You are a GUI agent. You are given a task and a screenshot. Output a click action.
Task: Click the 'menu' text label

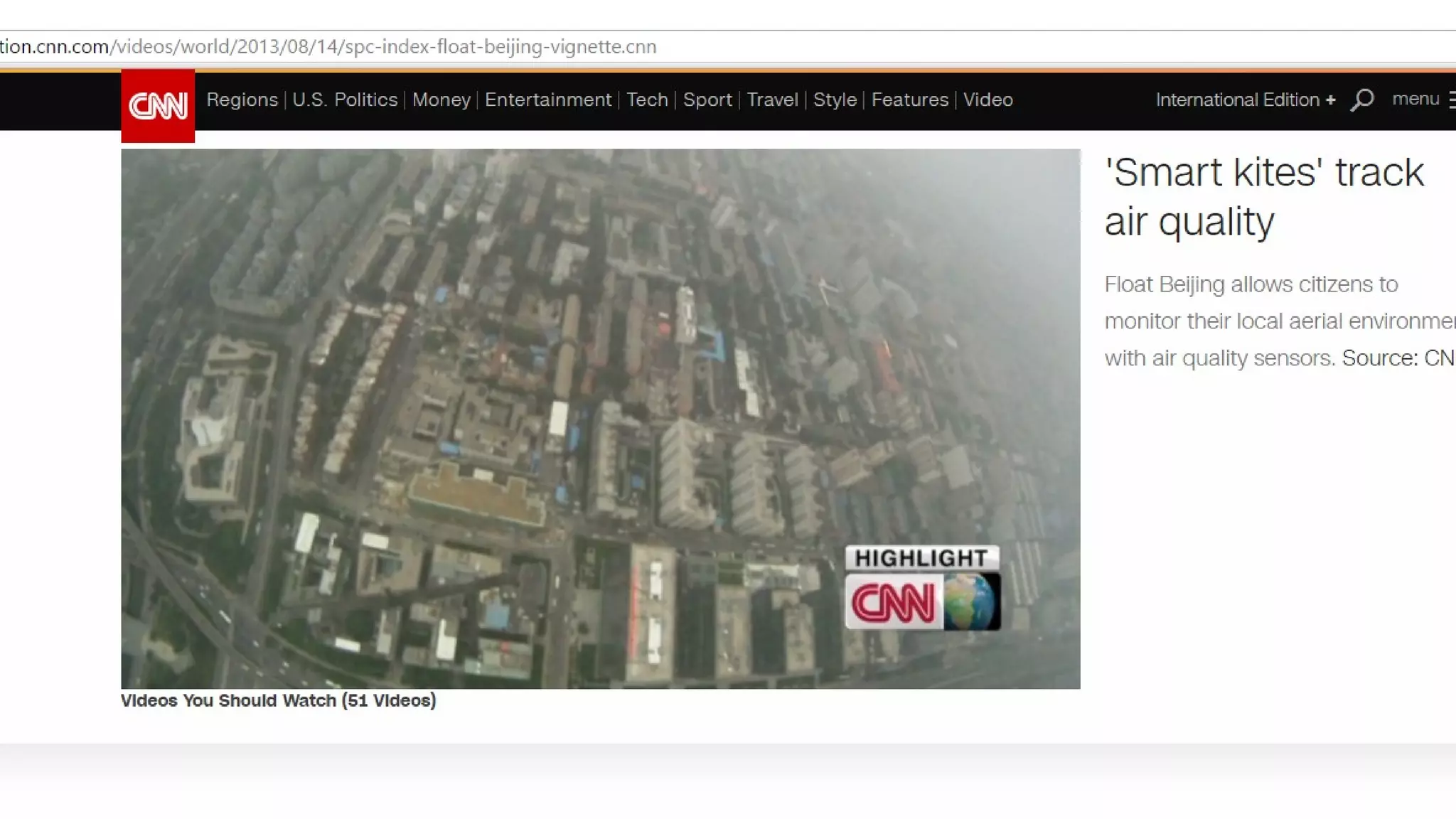[x=1415, y=99]
